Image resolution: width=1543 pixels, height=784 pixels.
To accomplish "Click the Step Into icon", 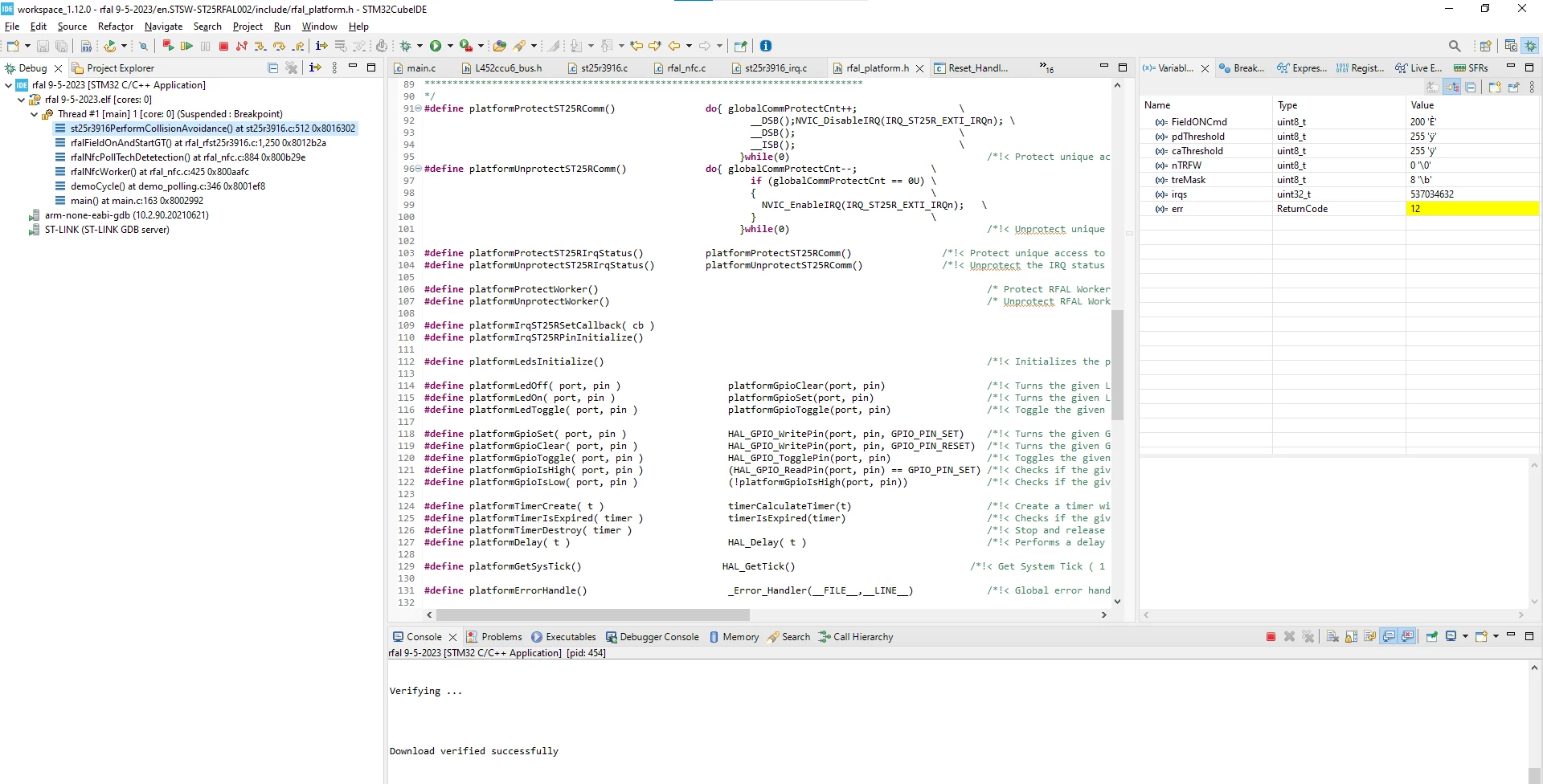I will (x=260, y=46).
